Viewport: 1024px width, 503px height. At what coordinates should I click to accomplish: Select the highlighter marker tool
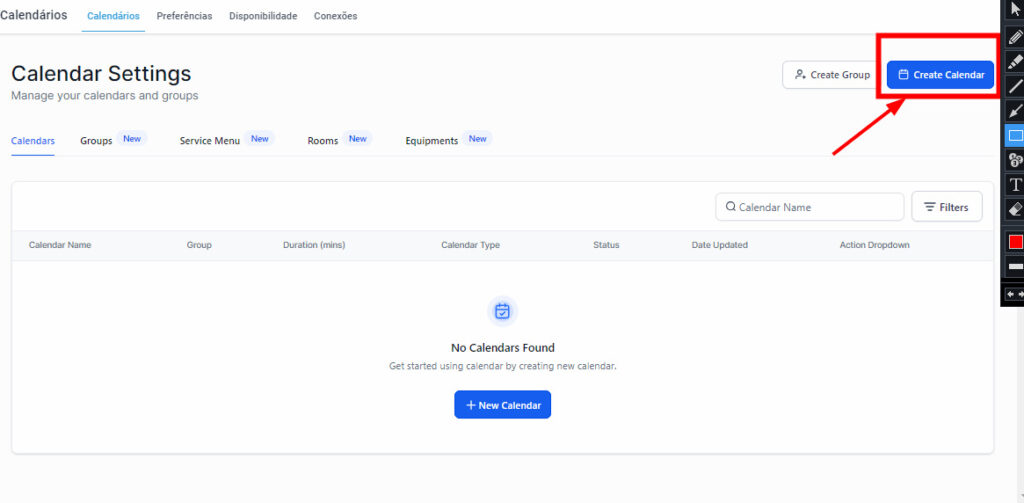1015,61
